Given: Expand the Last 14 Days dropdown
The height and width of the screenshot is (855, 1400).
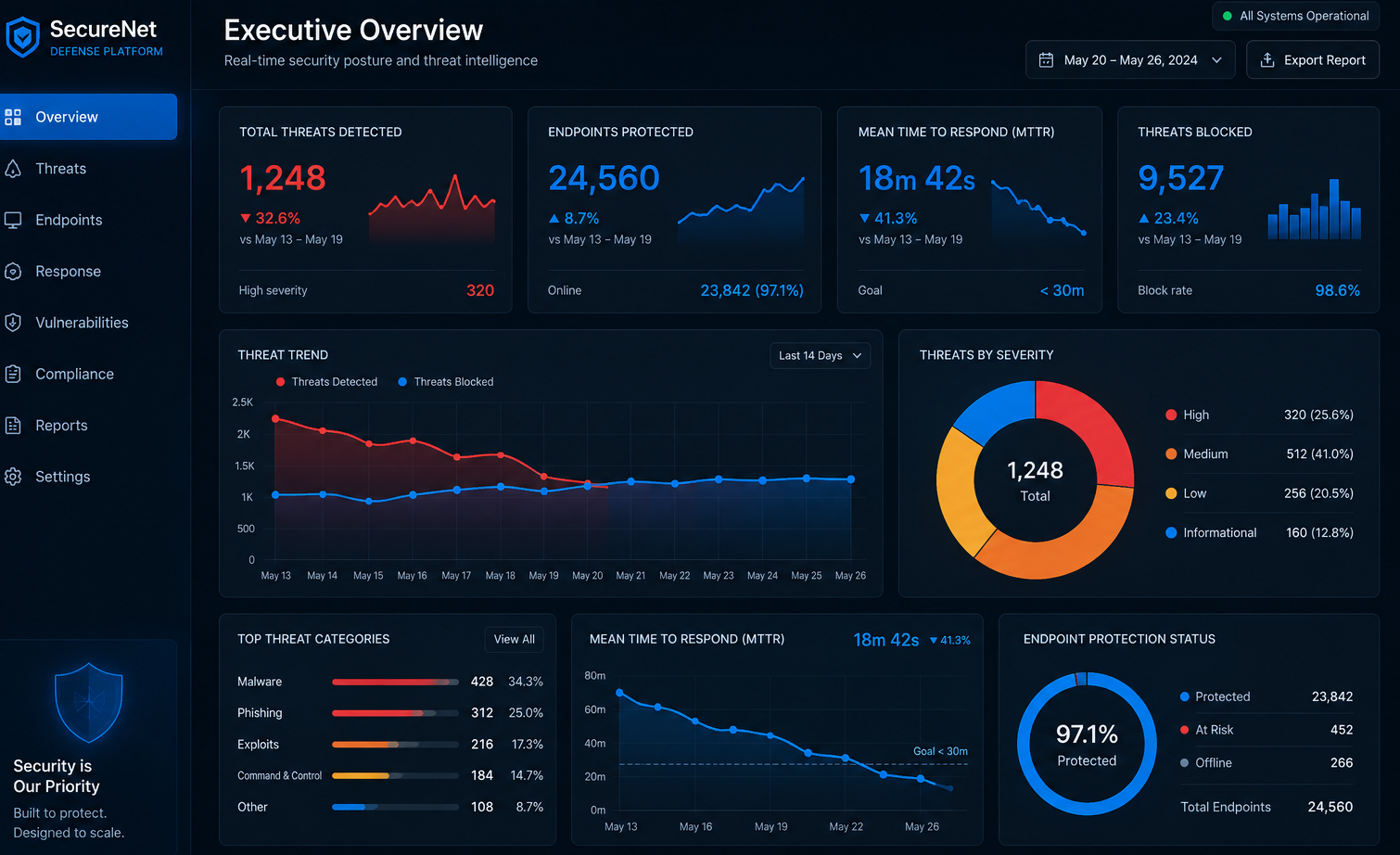Looking at the screenshot, I should (x=820, y=356).
